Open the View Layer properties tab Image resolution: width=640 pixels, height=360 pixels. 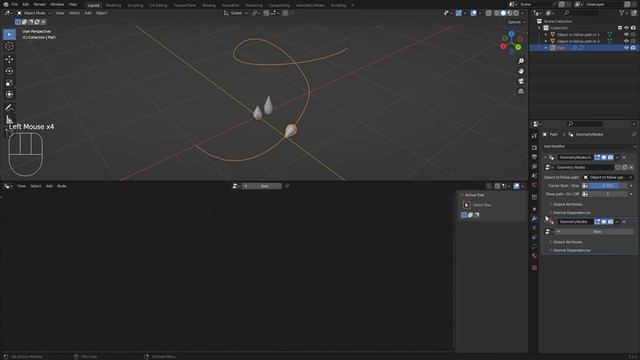(x=534, y=167)
